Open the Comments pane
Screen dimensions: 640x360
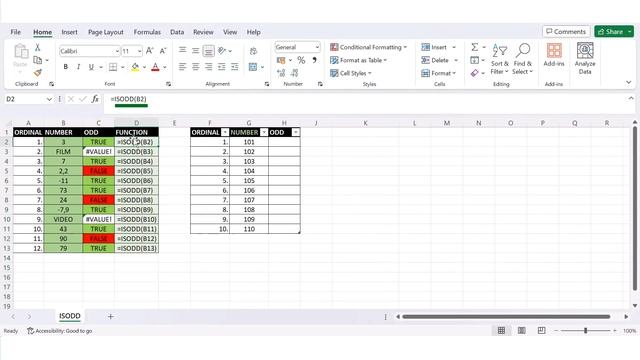click(566, 31)
